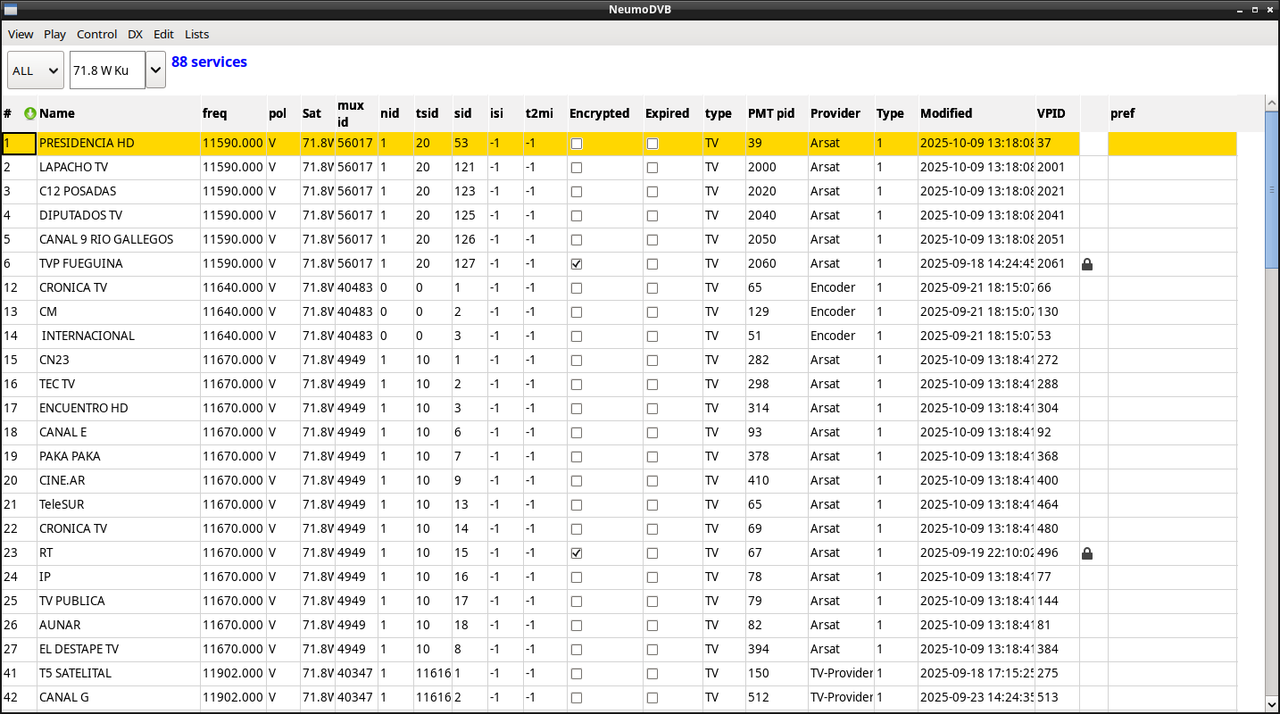Toggle Expired checkbox for CANAL G
This screenshot has width=1280, height=714.
652,697
